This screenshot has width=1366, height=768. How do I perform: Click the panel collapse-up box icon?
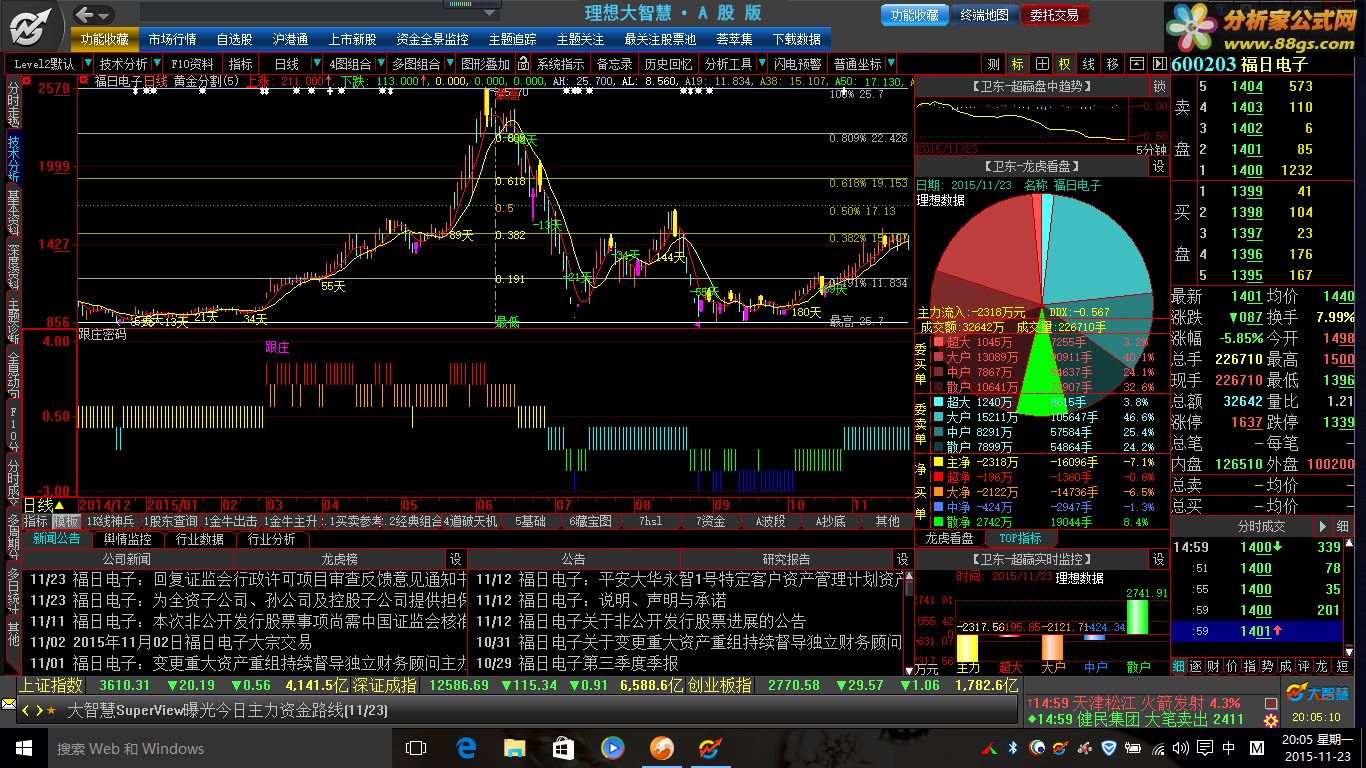point(1136,64)
